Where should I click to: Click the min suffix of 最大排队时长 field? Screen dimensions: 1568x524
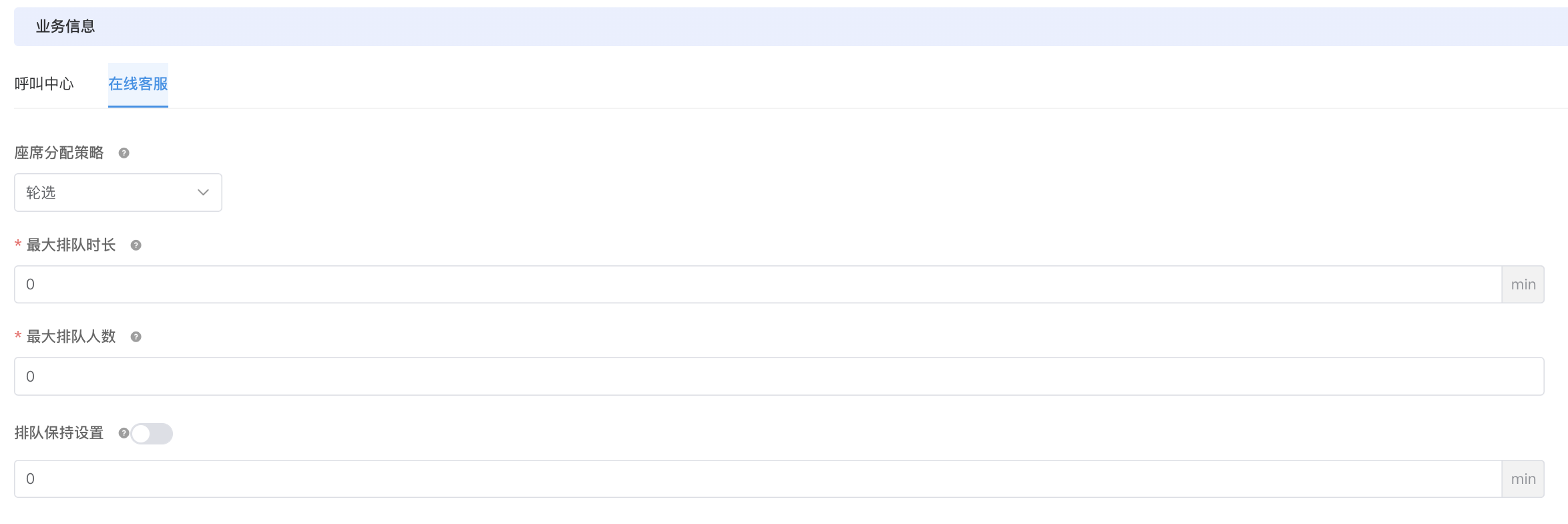click(1523, 284)
